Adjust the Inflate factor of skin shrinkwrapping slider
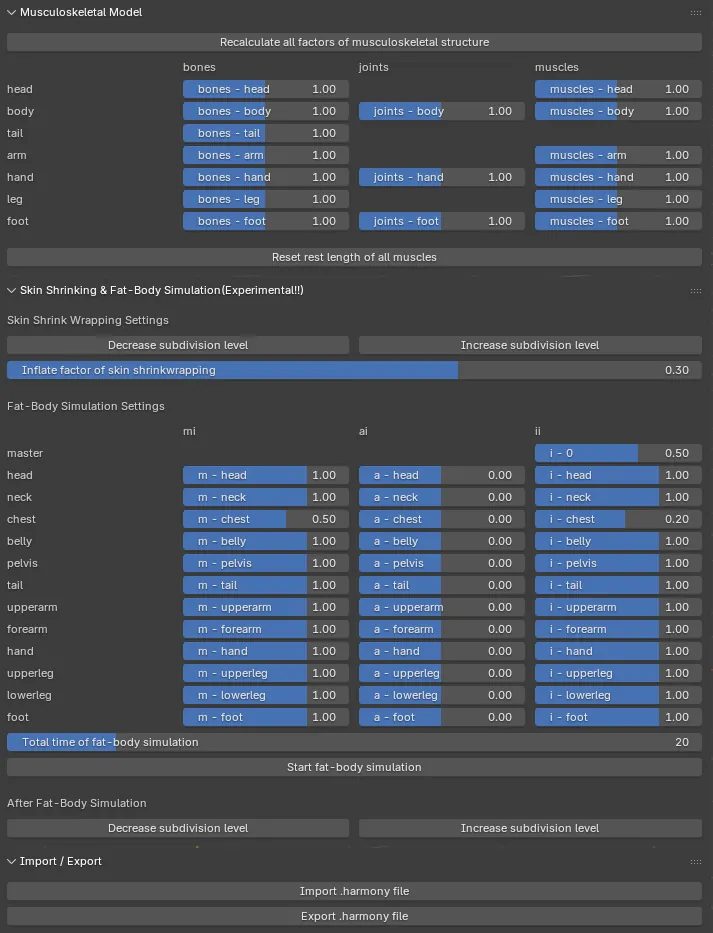 point(354,370)
